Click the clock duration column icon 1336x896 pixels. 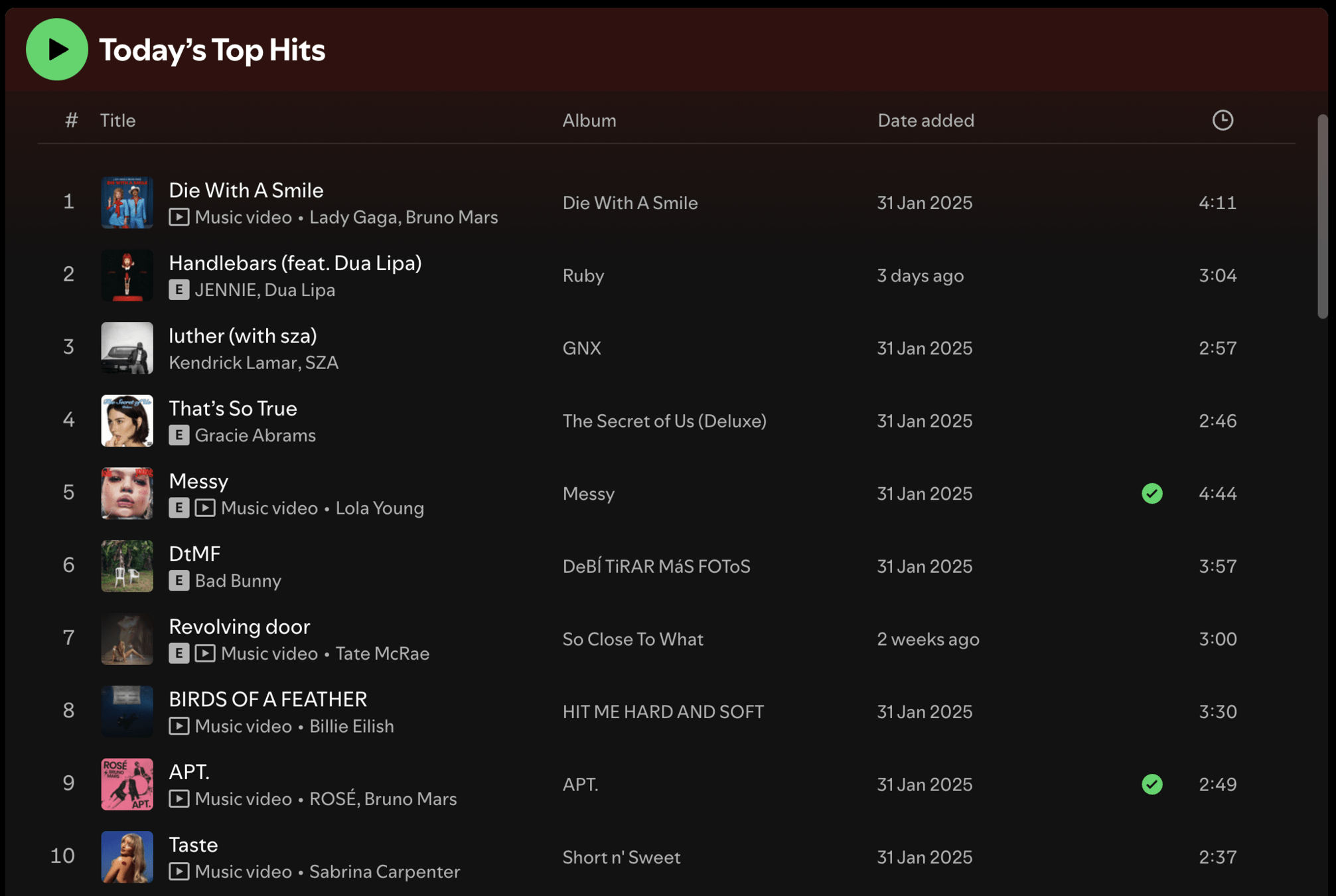1223,120
